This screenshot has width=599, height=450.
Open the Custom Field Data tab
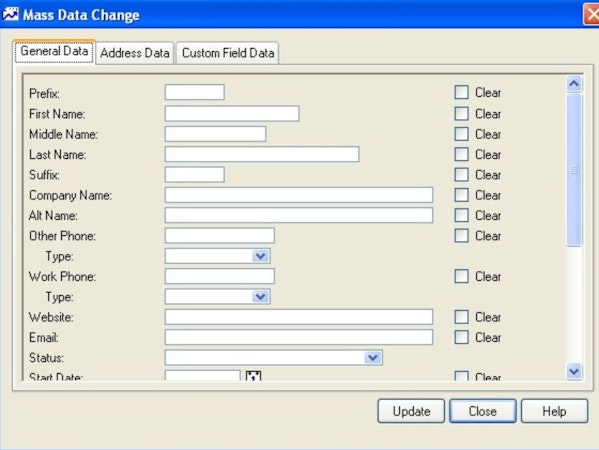point(228,53)
